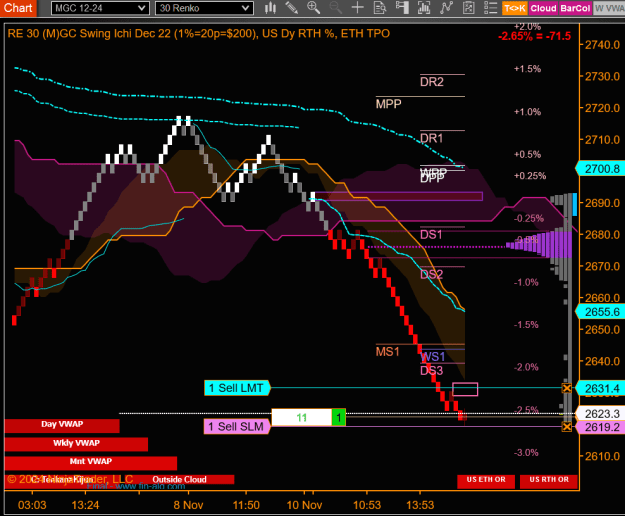Screen dimensions: 625x516
Task: Select the 1 Sell LMT order label
Action: (237, 388)
